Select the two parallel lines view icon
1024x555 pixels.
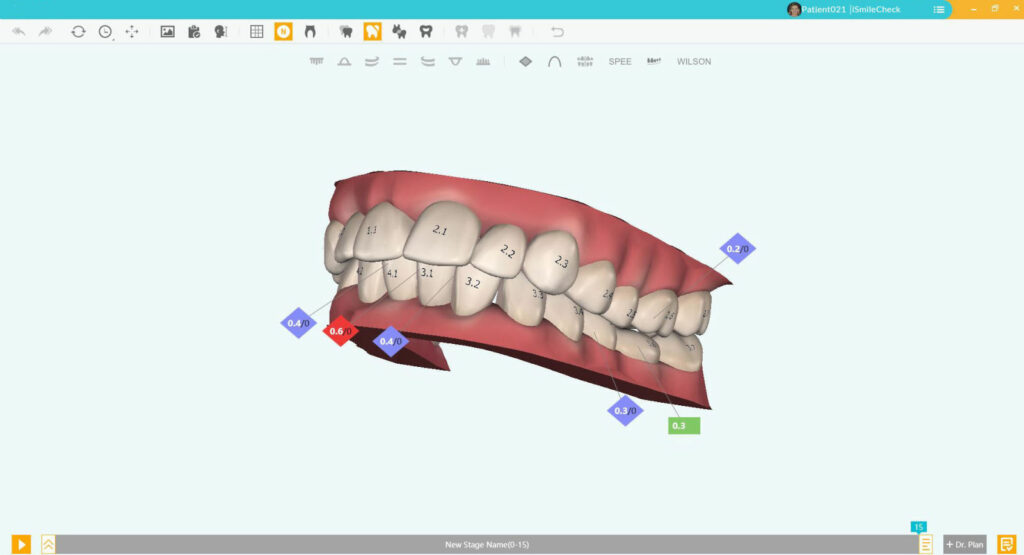tap(400, 61)
